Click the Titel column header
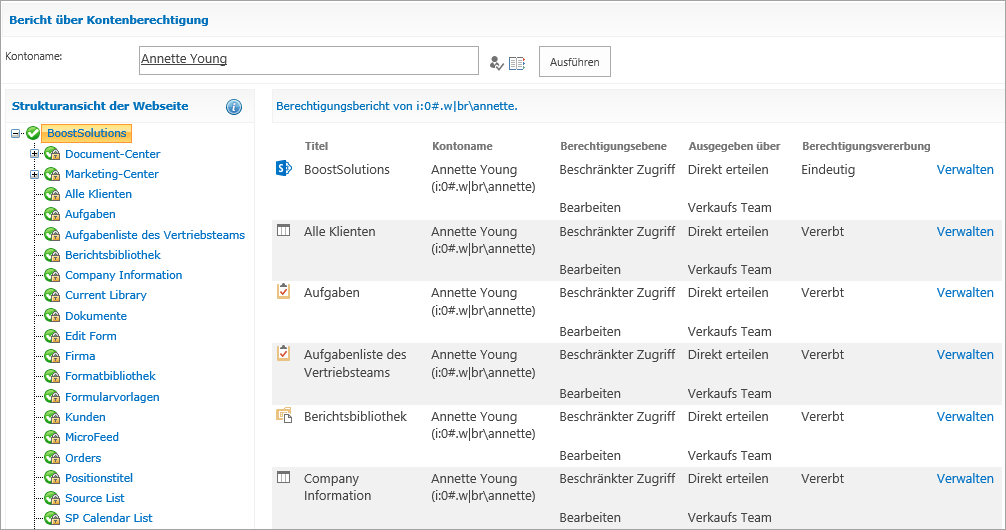1006x530 pixels. point(316,146)
